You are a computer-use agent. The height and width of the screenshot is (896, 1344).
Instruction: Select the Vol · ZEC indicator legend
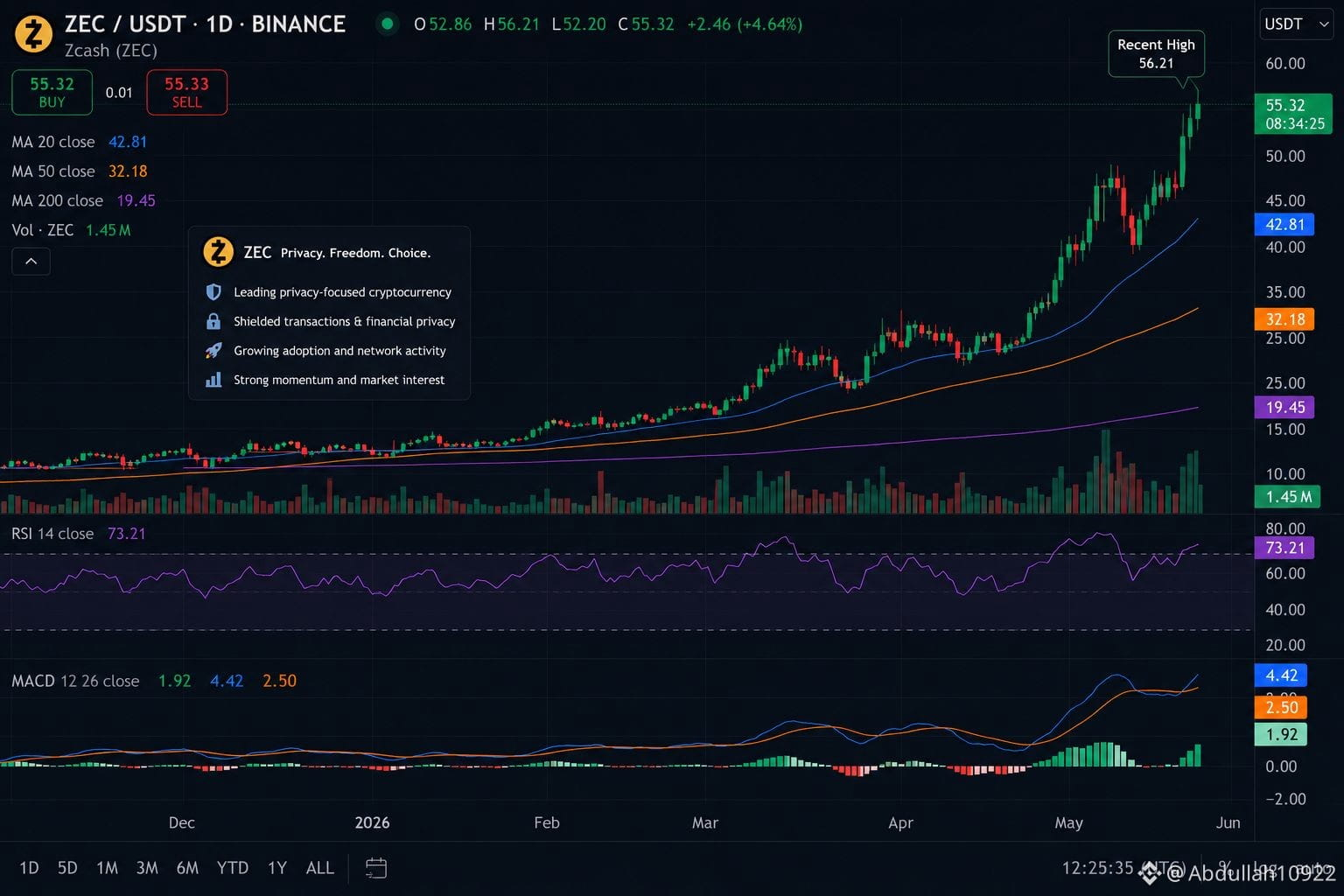pos(71,230)
